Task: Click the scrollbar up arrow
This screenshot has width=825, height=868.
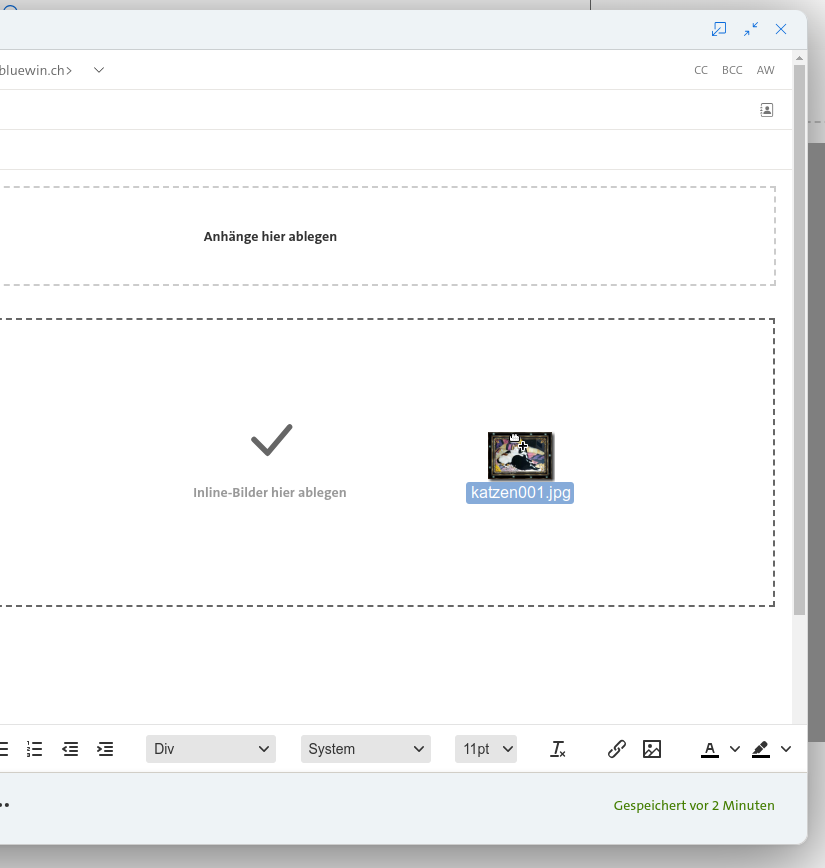Action: click(799, 58)
